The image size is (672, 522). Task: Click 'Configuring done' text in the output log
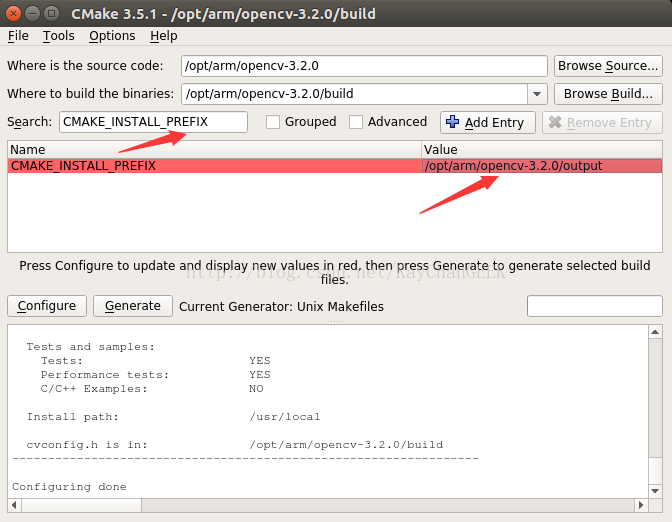coord(69,487)
